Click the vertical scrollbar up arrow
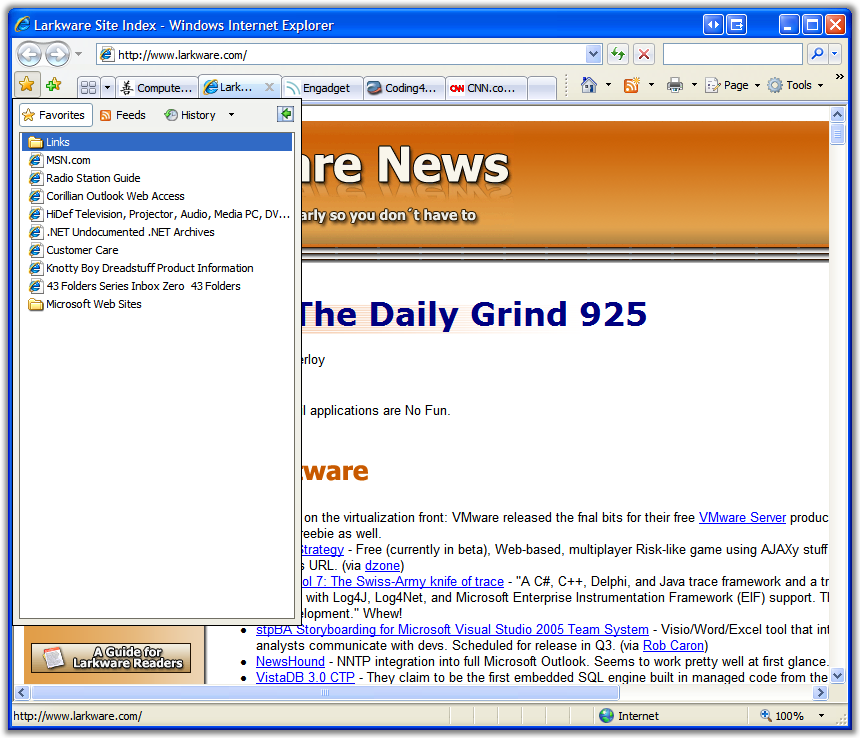860x738 pixels. pyautogui.click(x=837, y=114)
